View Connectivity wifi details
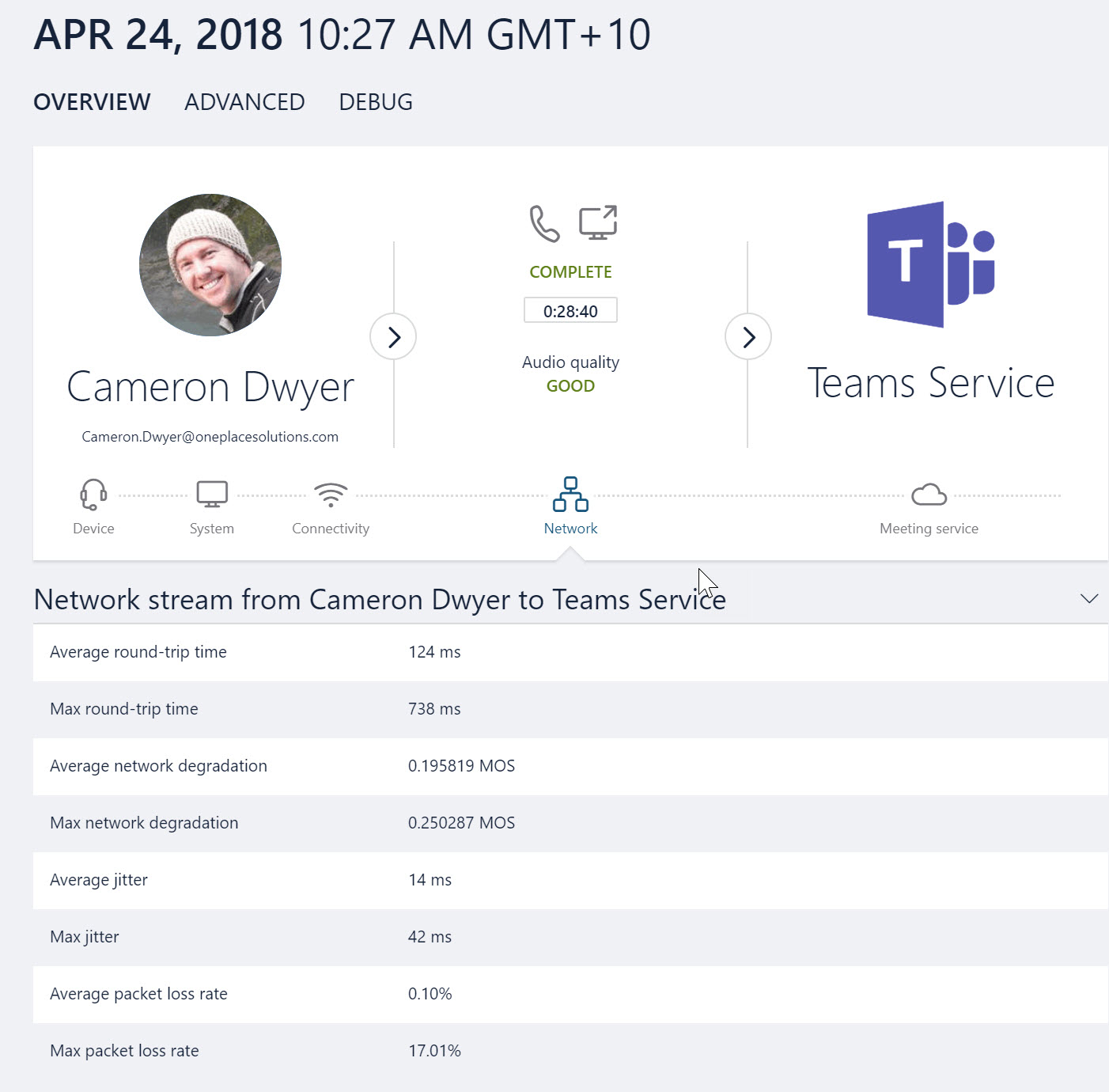 331,495
